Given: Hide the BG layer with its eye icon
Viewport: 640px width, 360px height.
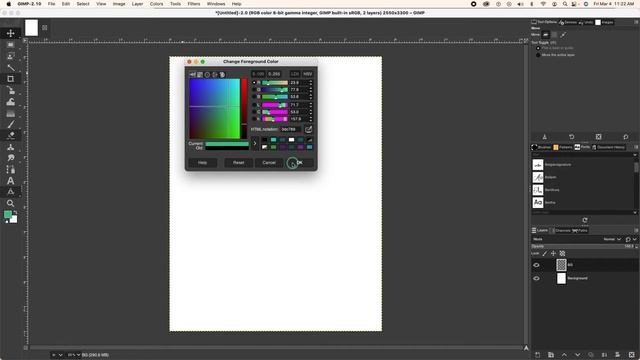Looking at the screenshot, I should [536, 265].
